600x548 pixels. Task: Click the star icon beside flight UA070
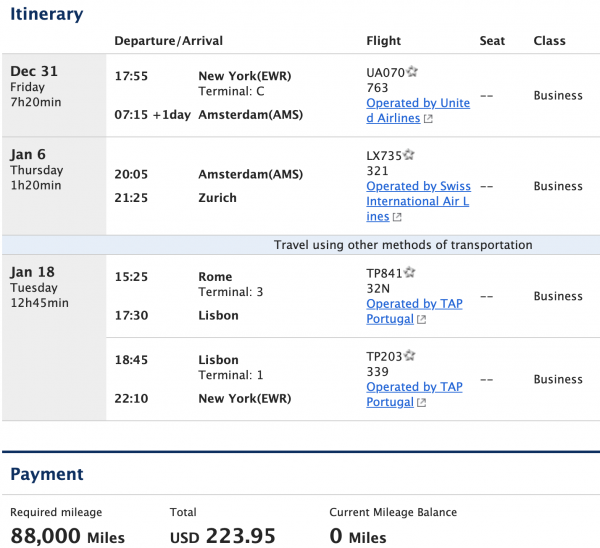click(411, 72)
